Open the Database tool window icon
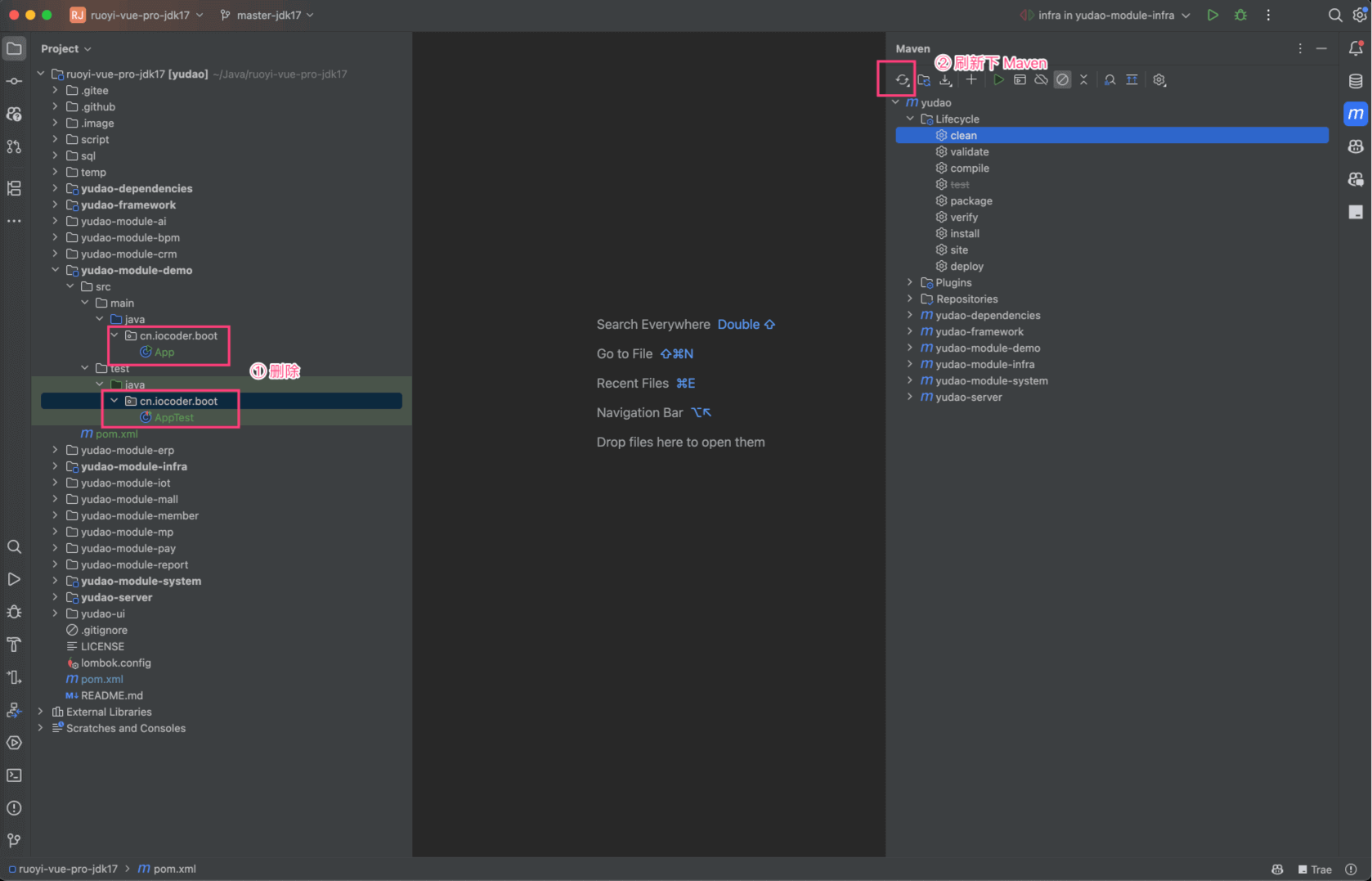 pyautogui.click(x=1356, y=81)
